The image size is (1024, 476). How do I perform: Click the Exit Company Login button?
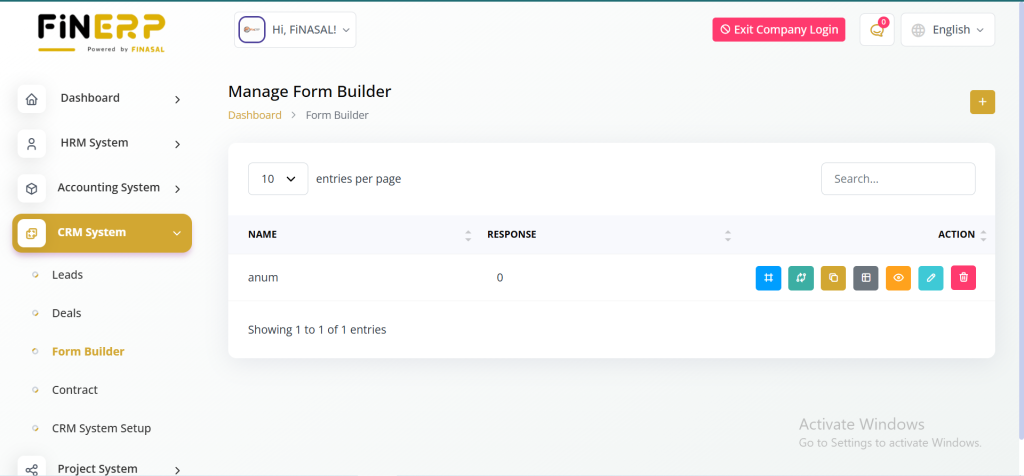(778, 30)
